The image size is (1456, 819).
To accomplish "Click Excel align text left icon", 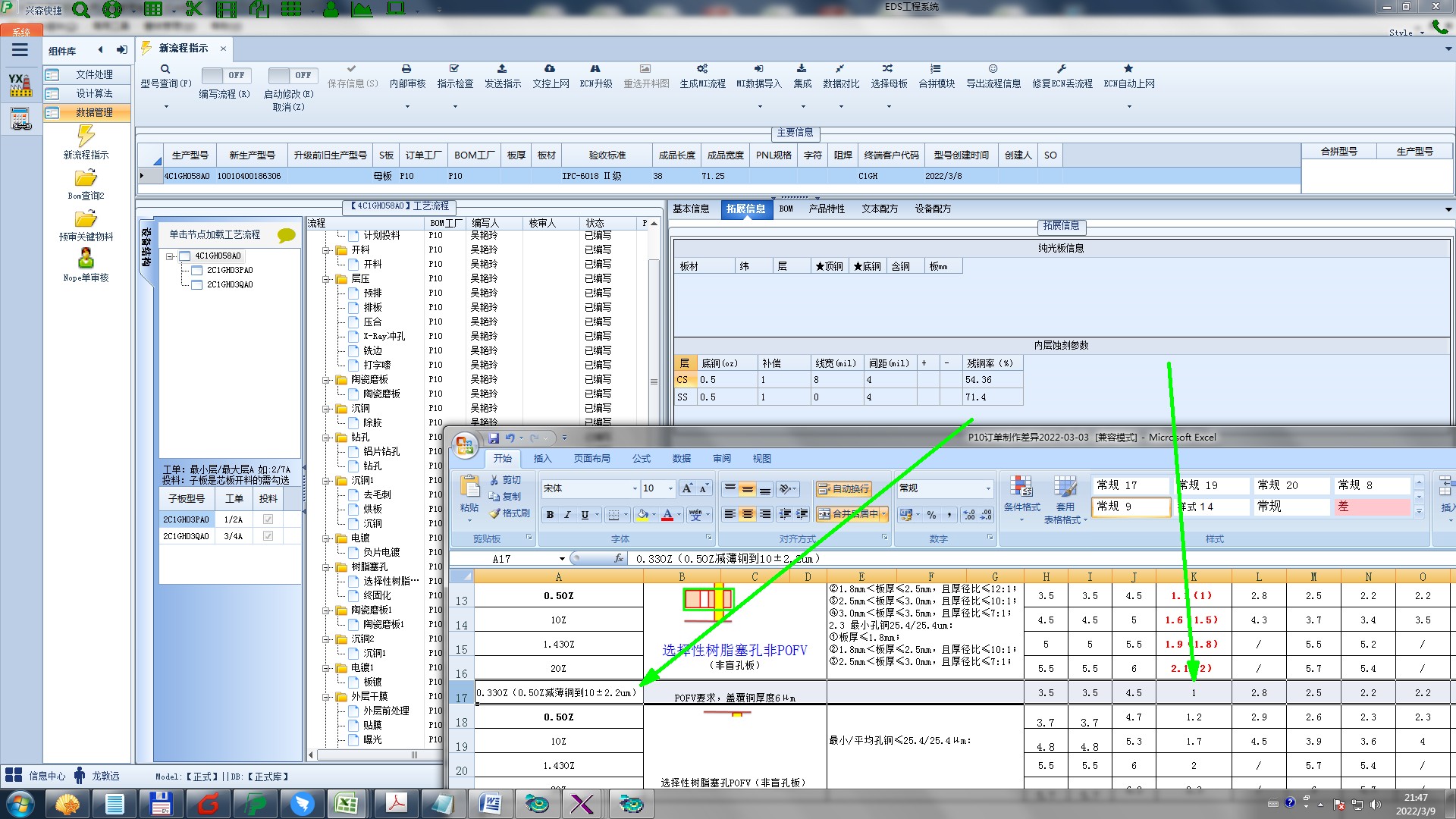I will [730, 515].
